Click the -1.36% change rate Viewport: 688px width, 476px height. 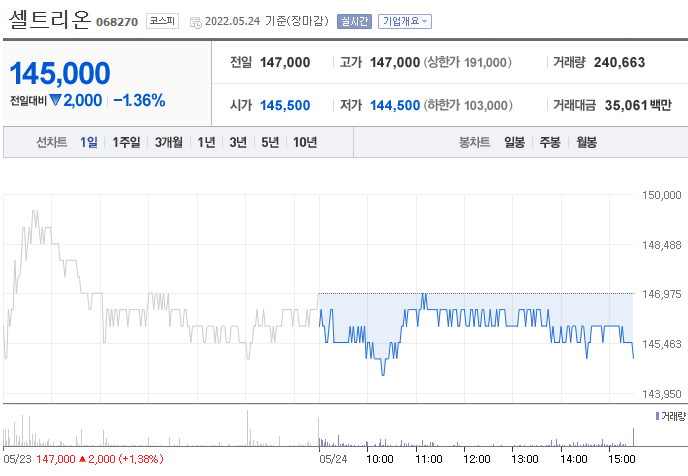[139, 100]
